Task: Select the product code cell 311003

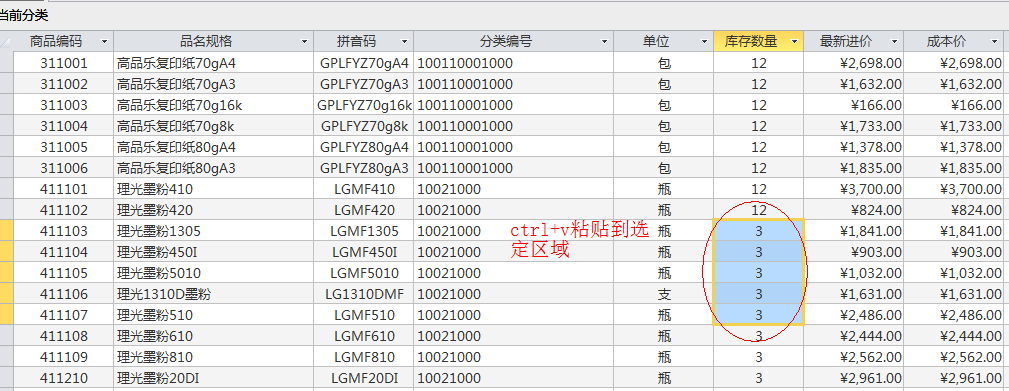Action: [64, 105]
